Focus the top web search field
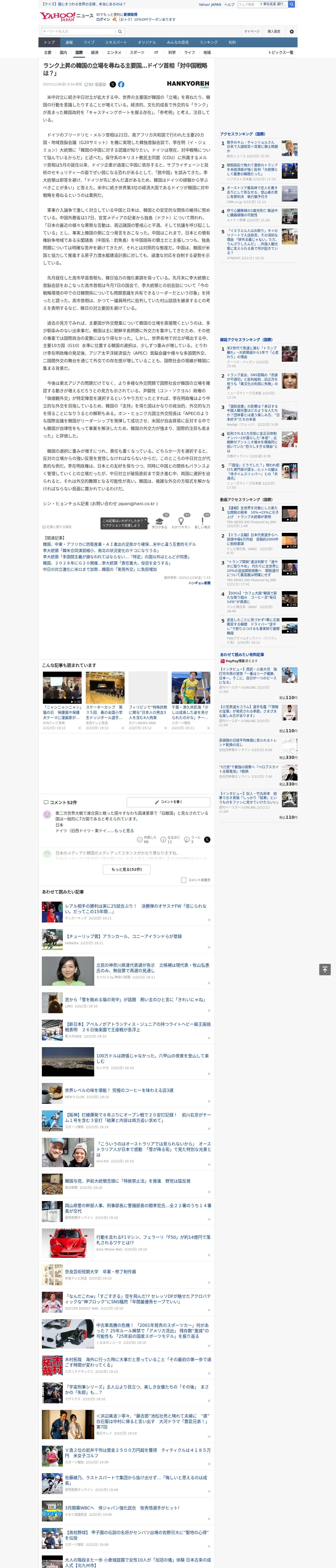This screenshot has height=1568, width=336. pyautogui.click(x=248, y=4)
